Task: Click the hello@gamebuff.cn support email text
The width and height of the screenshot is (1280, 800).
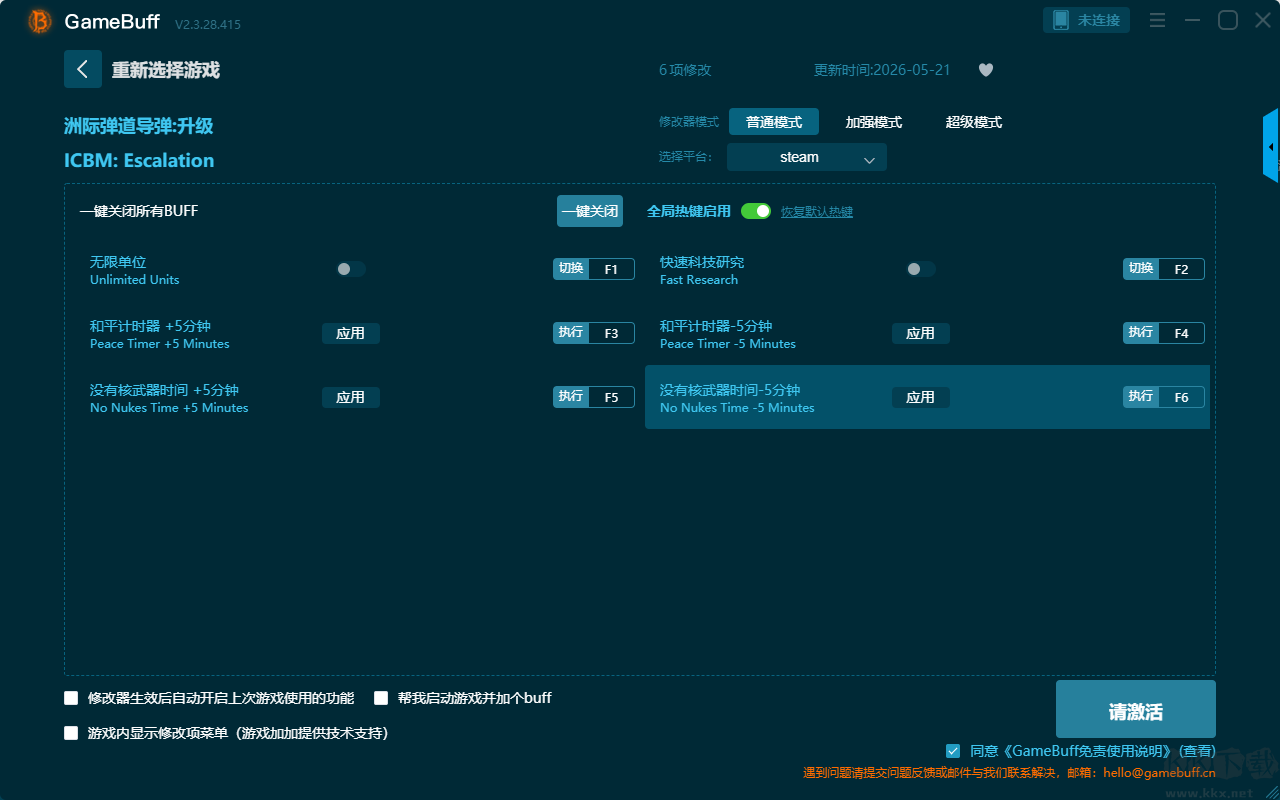Action: pos(1160,772)
